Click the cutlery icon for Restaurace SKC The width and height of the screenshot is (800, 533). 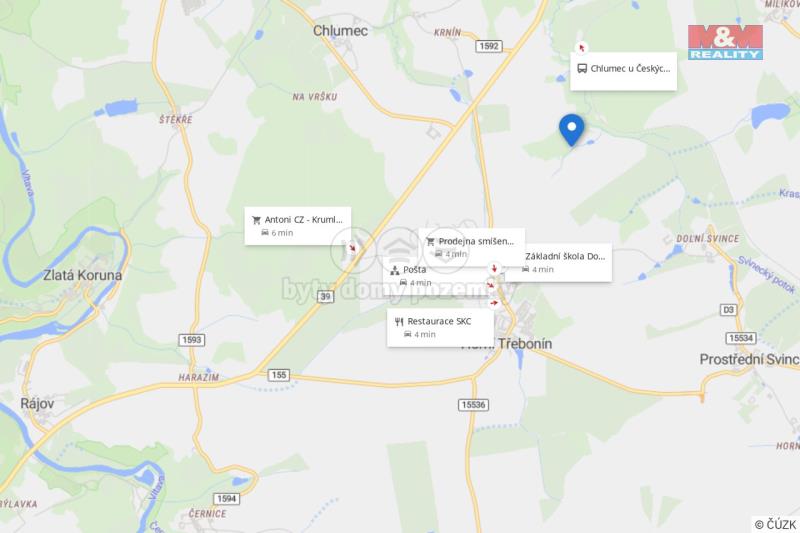[399, 322]
